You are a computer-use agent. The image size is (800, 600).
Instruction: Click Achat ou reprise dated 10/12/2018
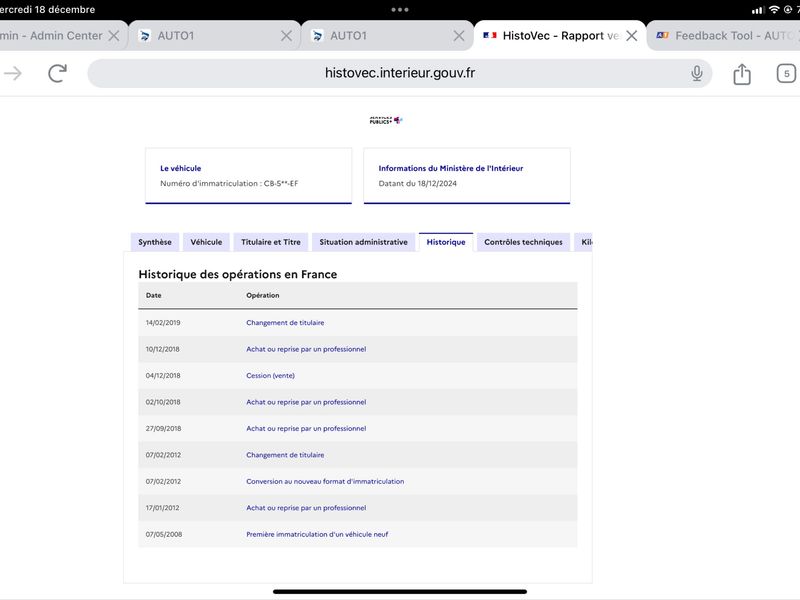click(x=306, y=349)
